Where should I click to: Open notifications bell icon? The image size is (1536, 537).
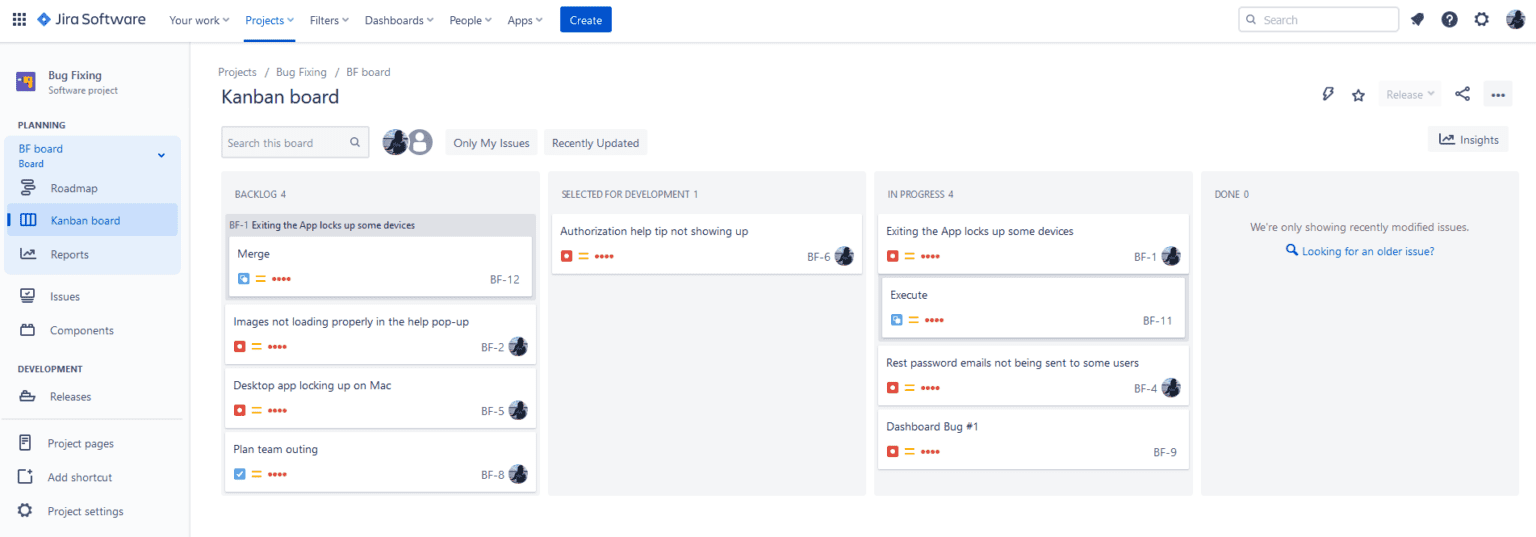1417,19
